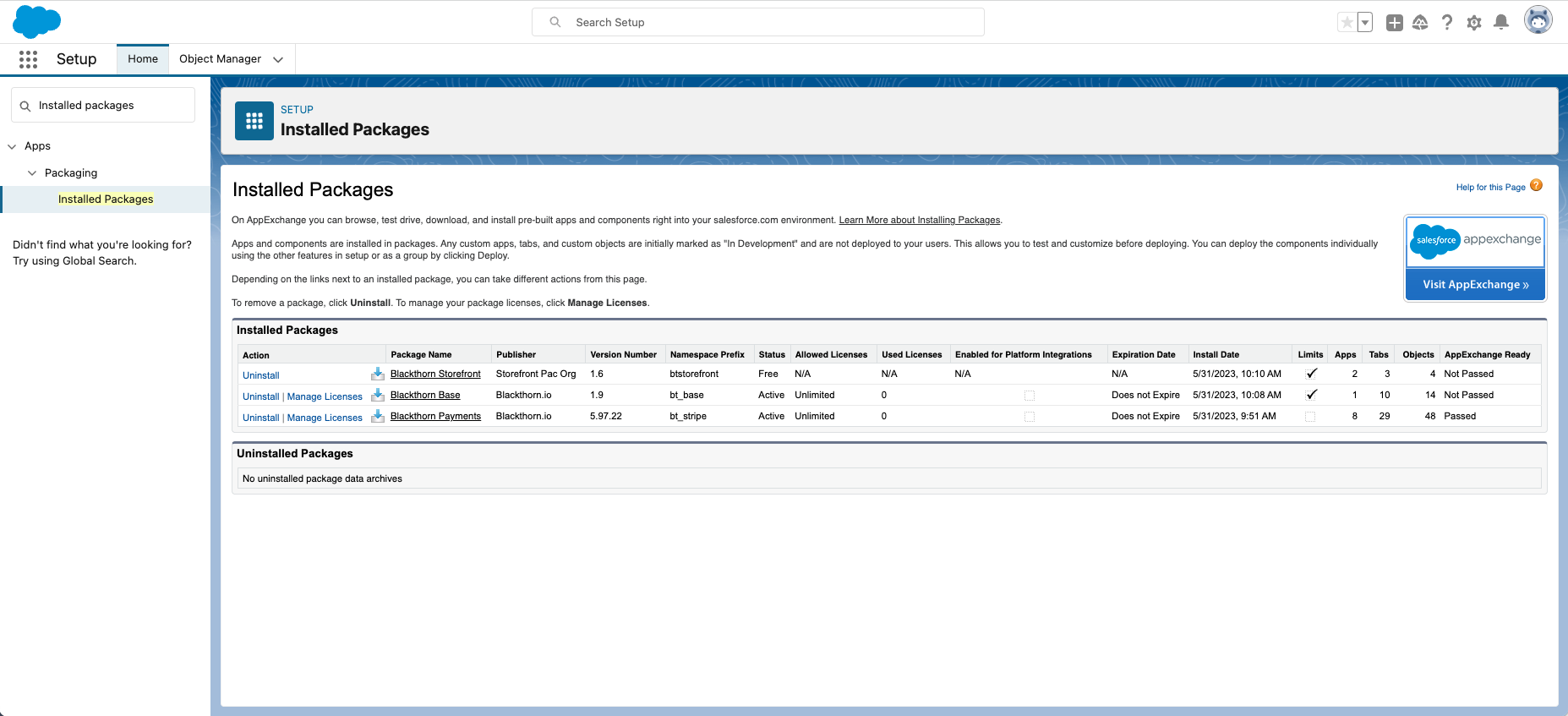Viewport: 1568px width, 716px height.
Task: Open the user profile avatar
Action: click(1538, 20)
